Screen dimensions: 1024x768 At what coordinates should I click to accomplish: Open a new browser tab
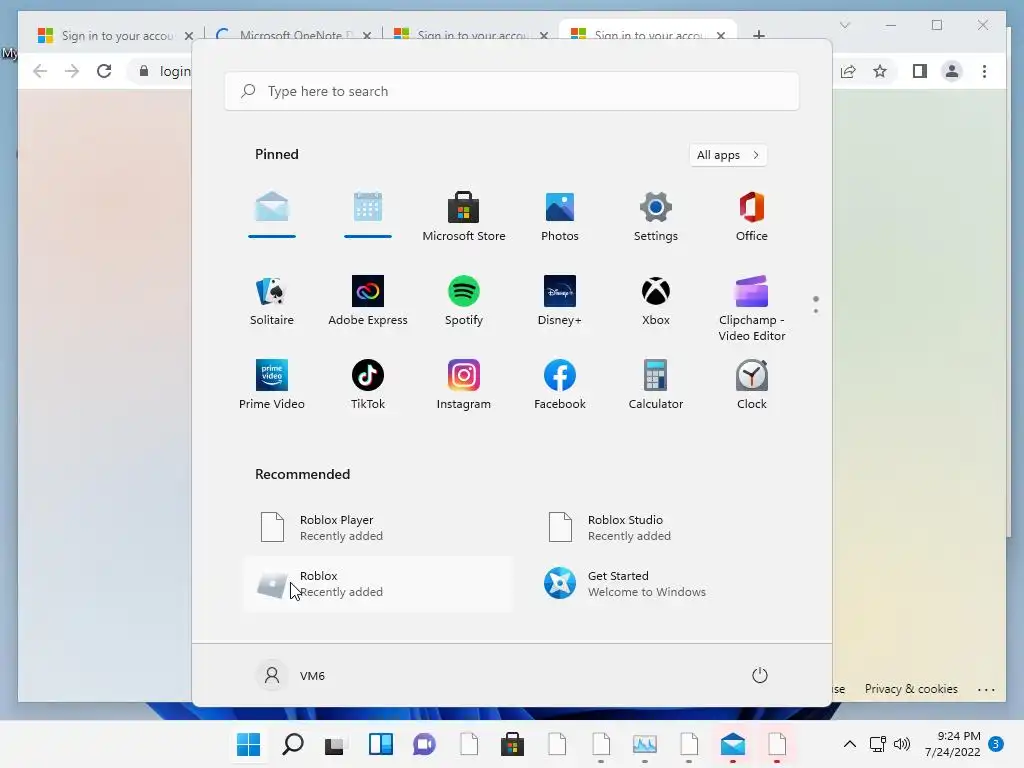pyautogui.click(x=759, y=35)
